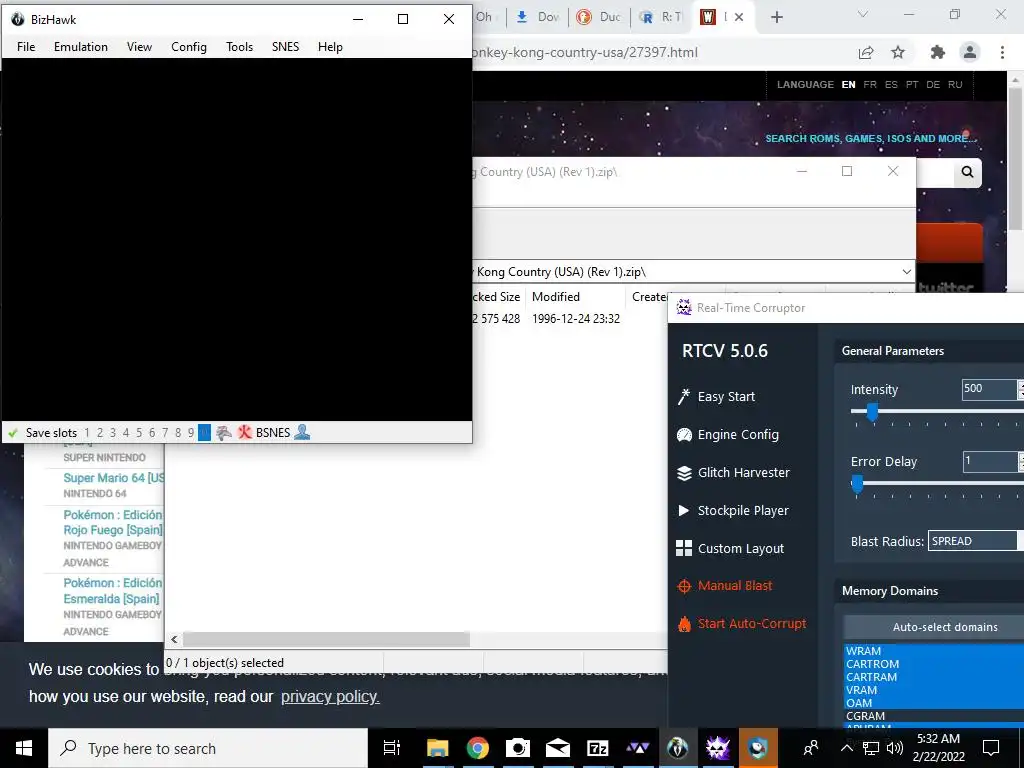Image resolution: width=1024 pixels, height=768 pixels.
Task: Open the Super Mario 64 ROM link
Action: pos(114,478)
